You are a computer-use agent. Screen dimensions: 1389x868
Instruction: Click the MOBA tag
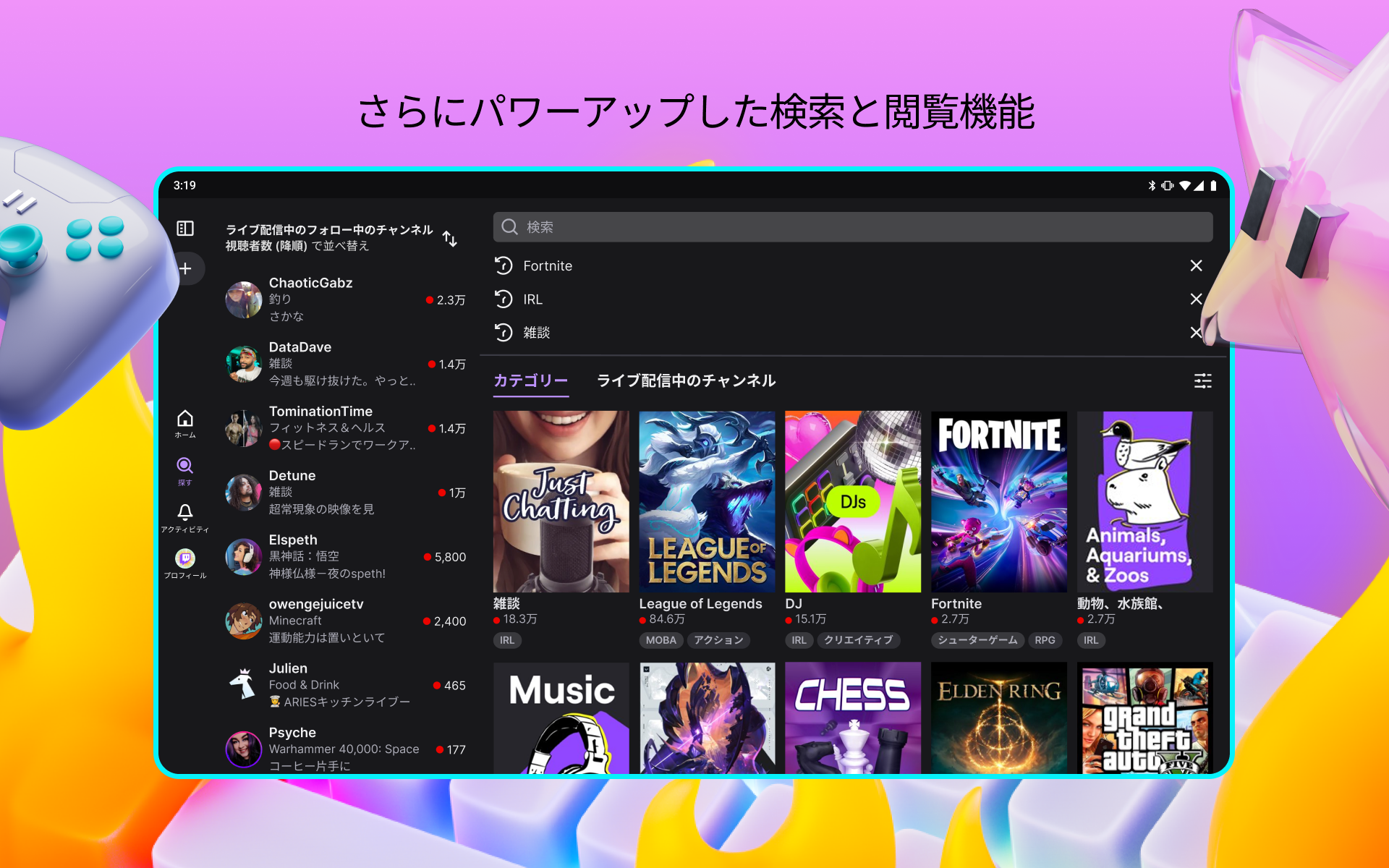660,640
